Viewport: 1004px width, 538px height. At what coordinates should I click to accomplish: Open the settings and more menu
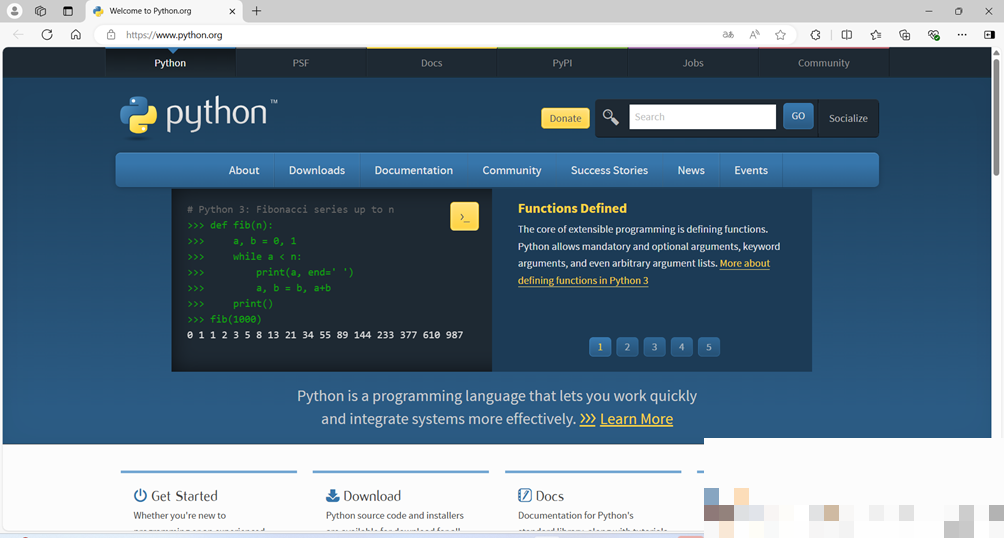[962, 35]
